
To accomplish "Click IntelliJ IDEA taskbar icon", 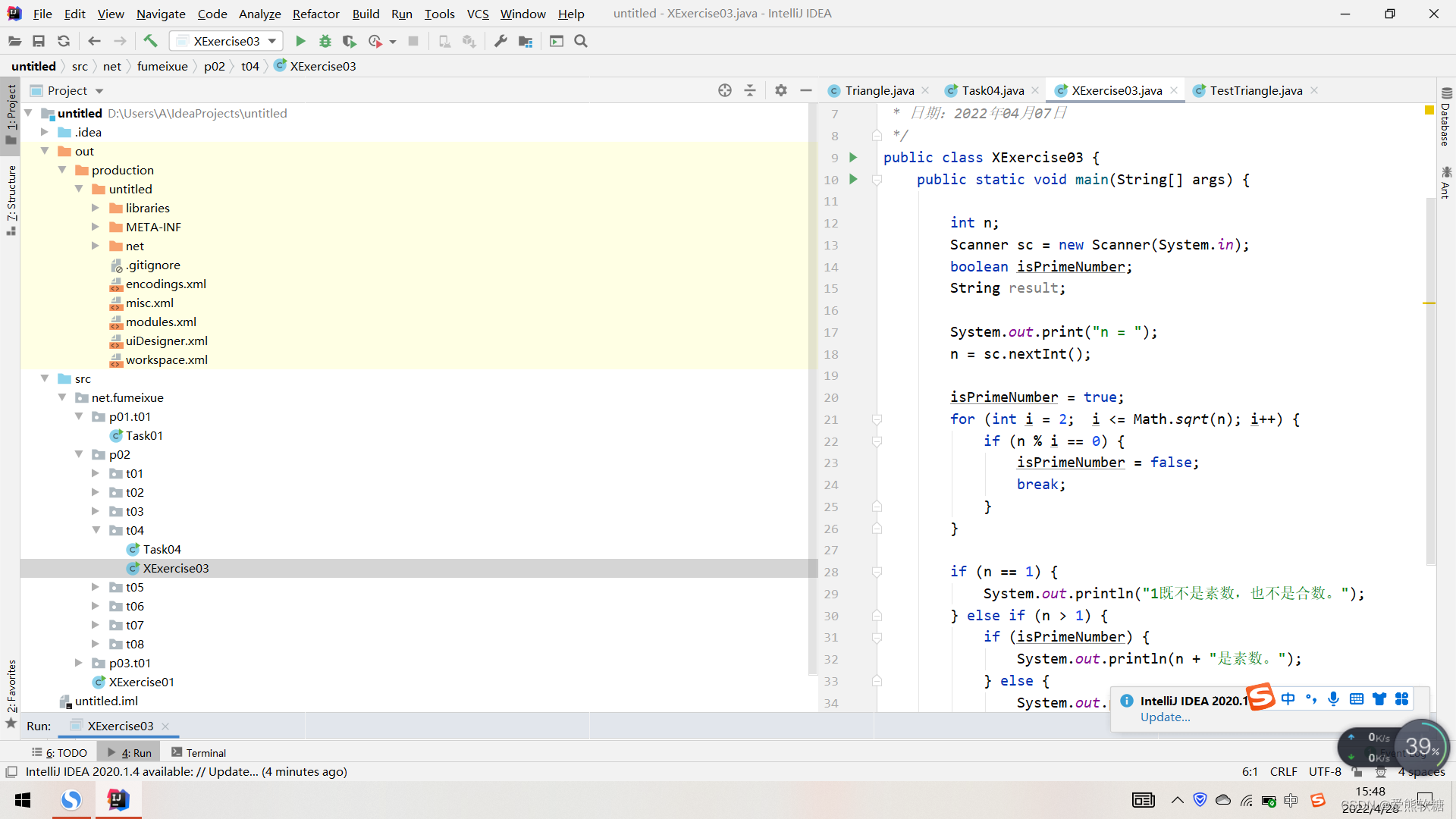I will [x=118, y=800].
